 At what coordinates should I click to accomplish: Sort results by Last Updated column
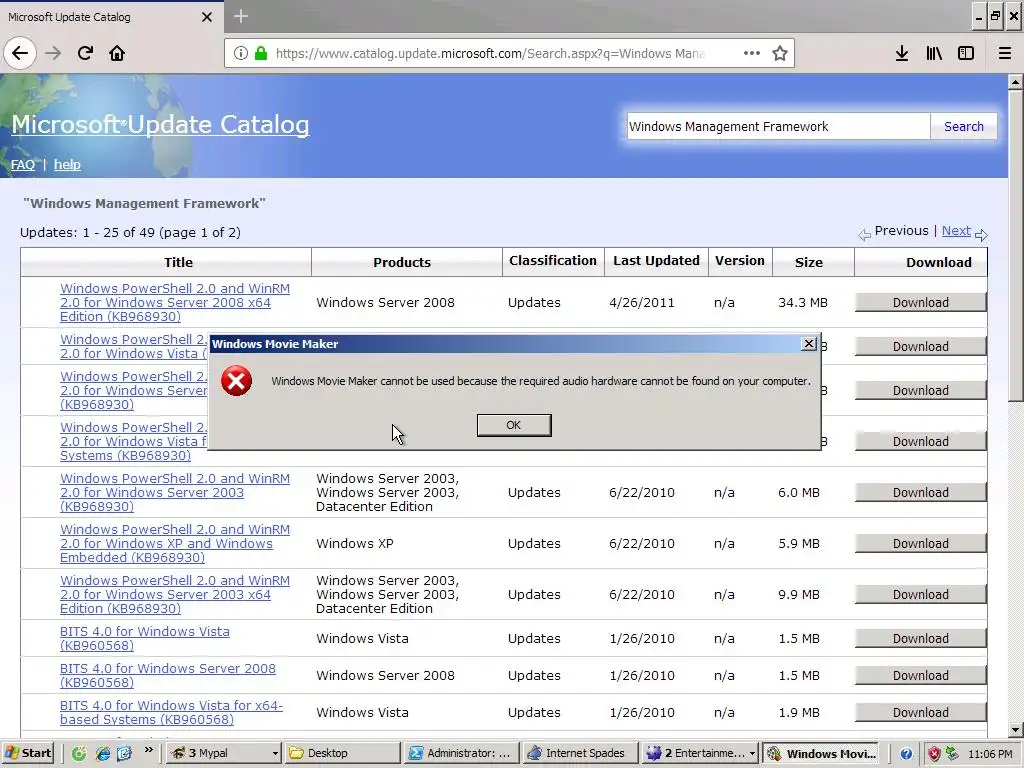(656, 261)
